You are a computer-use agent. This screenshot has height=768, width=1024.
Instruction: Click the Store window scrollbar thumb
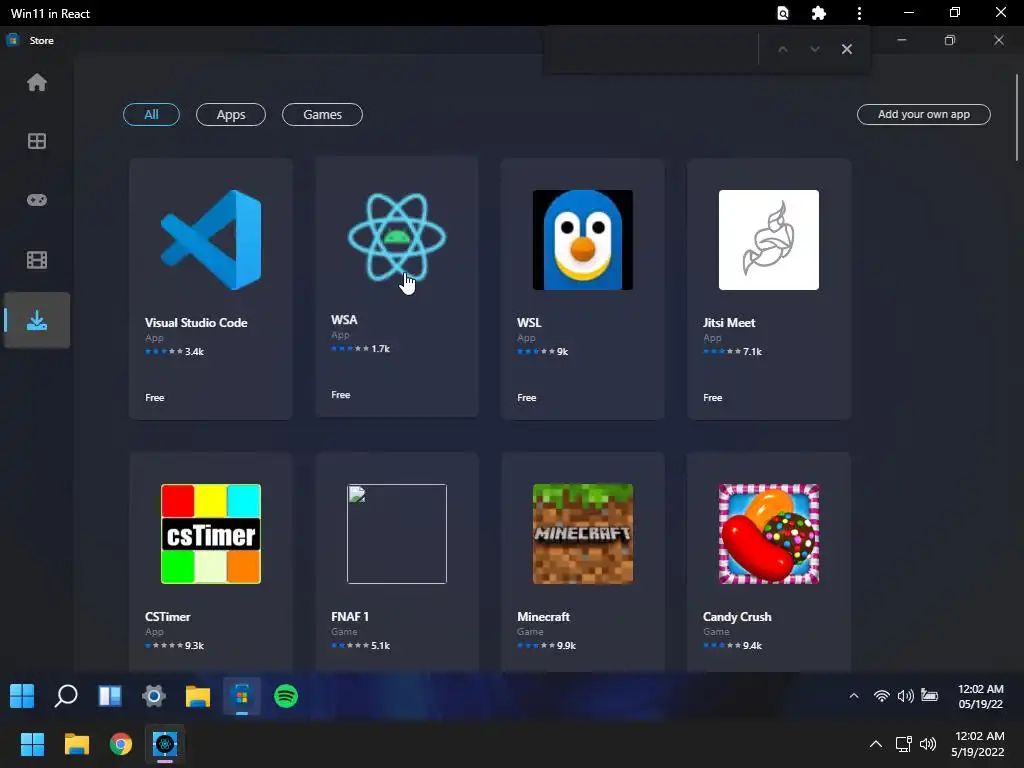(1017, 118)
